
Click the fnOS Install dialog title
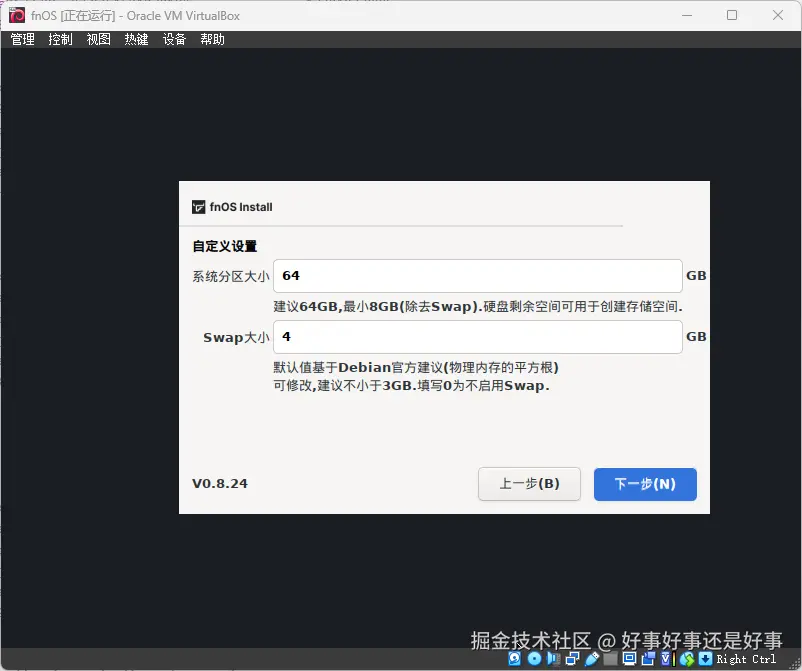(241, 207)
